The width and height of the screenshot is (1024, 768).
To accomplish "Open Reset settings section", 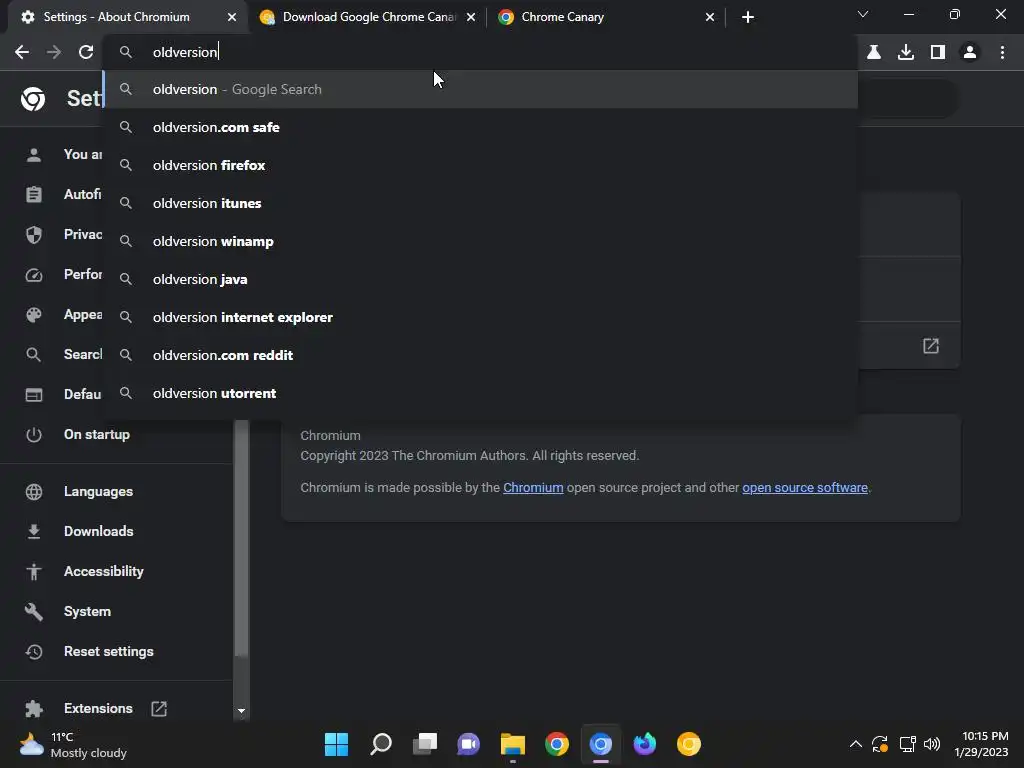I will tap(108, 651).
